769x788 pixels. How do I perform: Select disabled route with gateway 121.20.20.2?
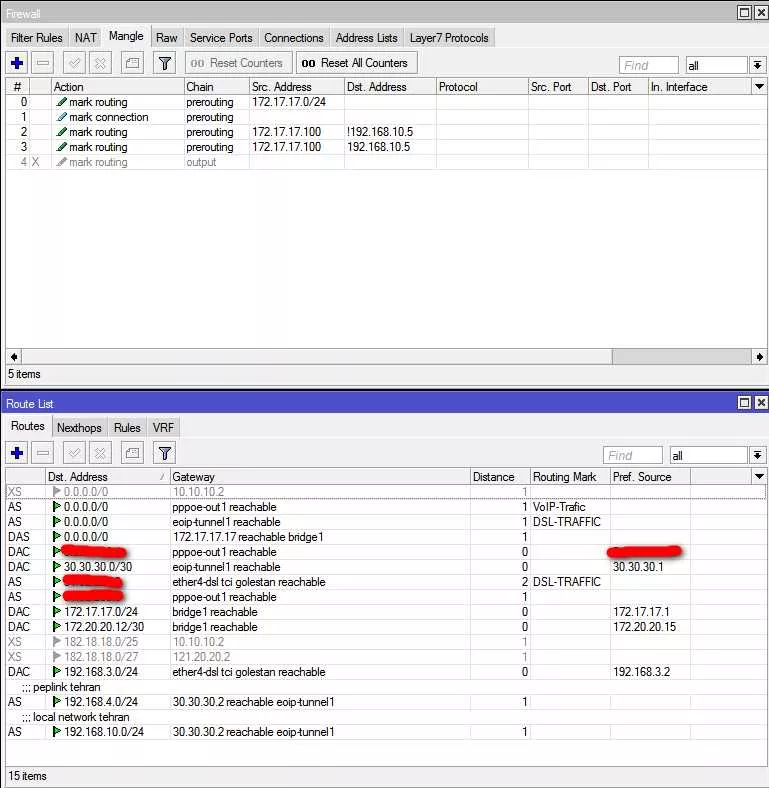(386, 657)
